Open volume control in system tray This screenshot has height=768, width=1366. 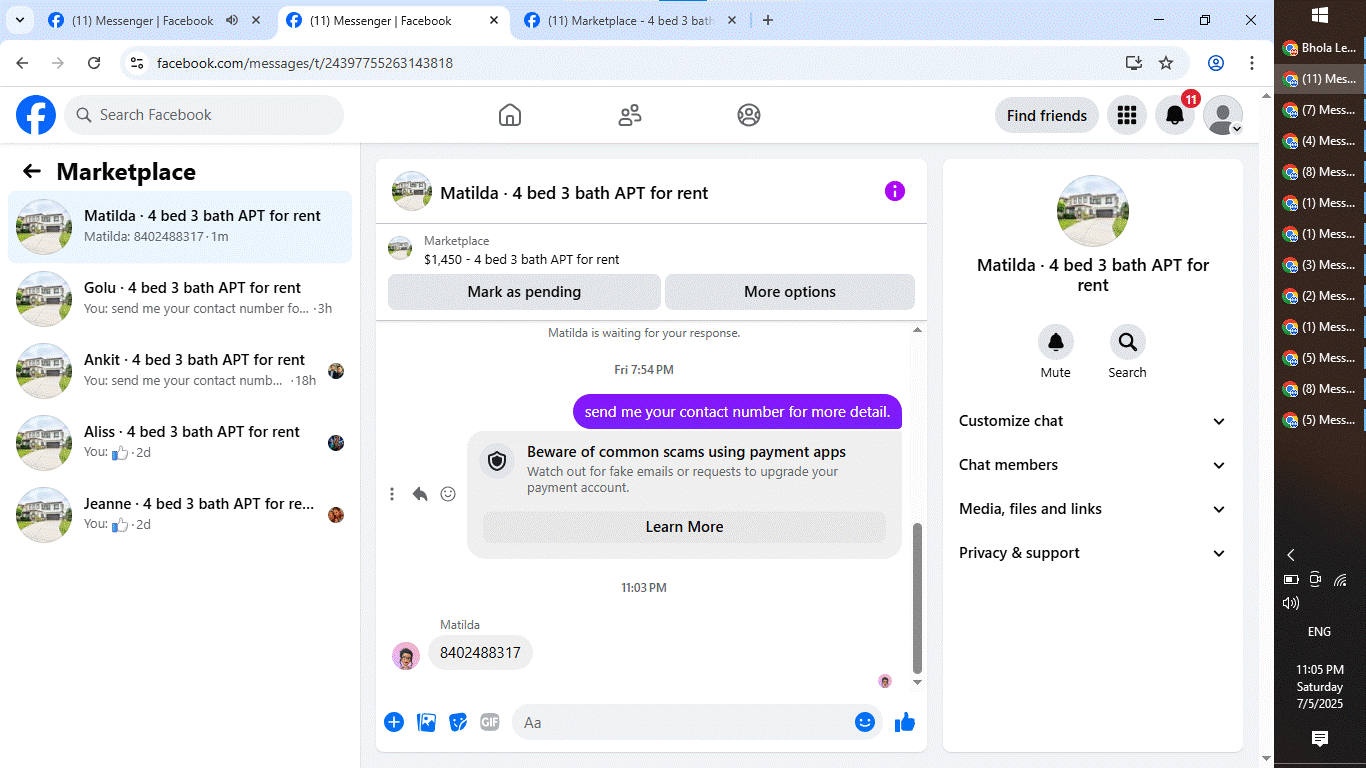pyautogui.click(x=1291, y=603)
